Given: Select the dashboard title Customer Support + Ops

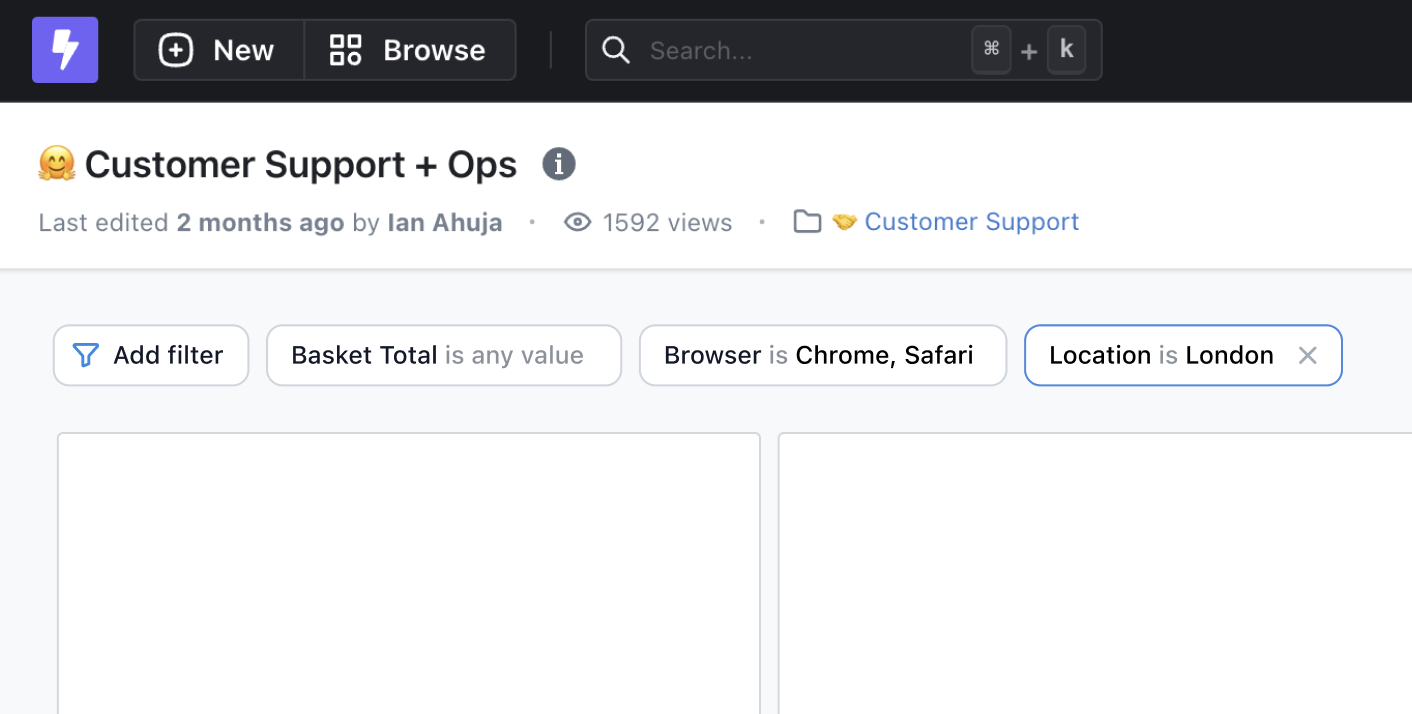Looking at the screenshot, I should coord(300,163).
